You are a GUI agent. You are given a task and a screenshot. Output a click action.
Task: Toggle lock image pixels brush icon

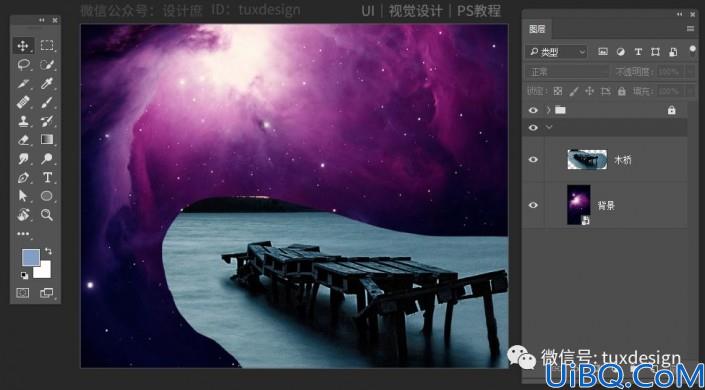click(x=574, y=91)
